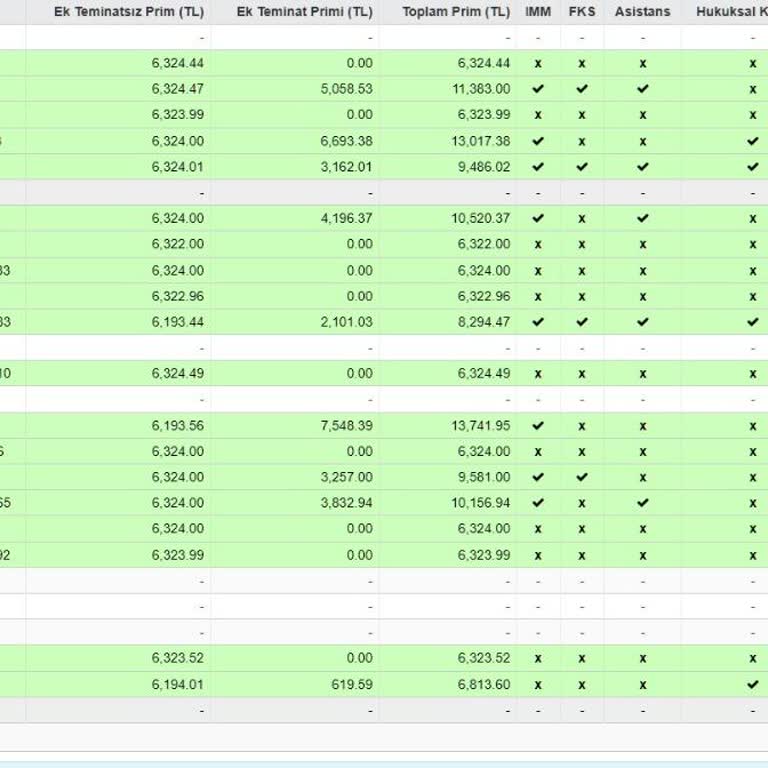The image size is (768, 768).
Task: Select the 3,257.00 cell
Action: tap(347, 477)
